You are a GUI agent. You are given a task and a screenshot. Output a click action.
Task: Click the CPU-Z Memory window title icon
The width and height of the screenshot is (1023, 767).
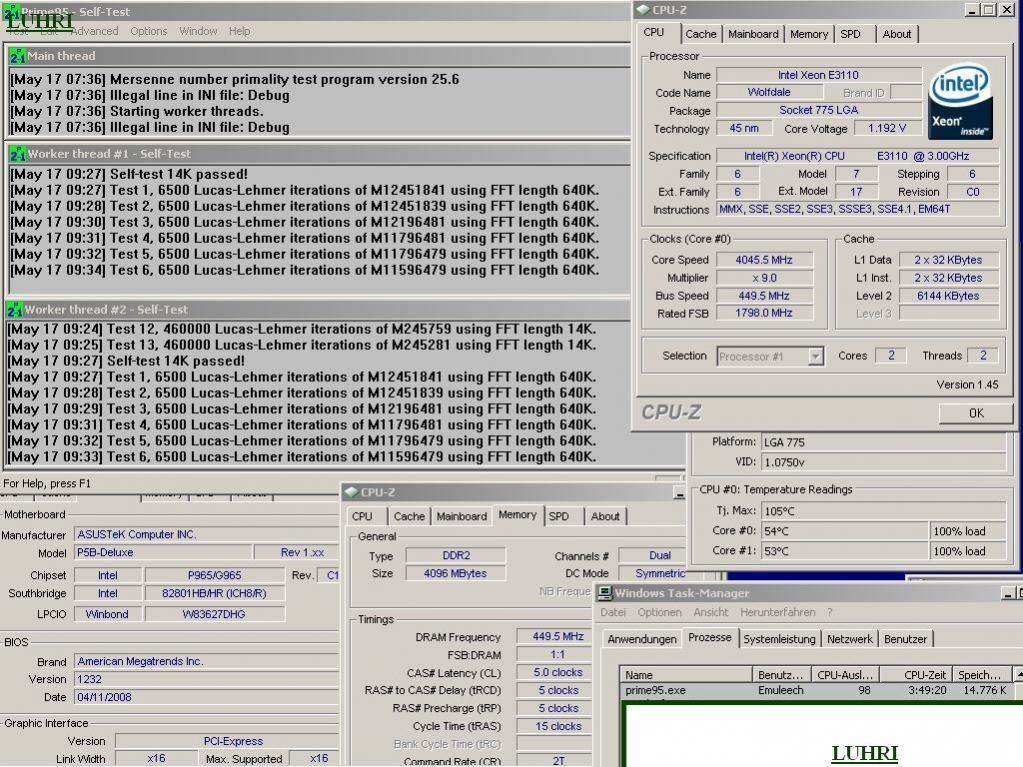352,492
